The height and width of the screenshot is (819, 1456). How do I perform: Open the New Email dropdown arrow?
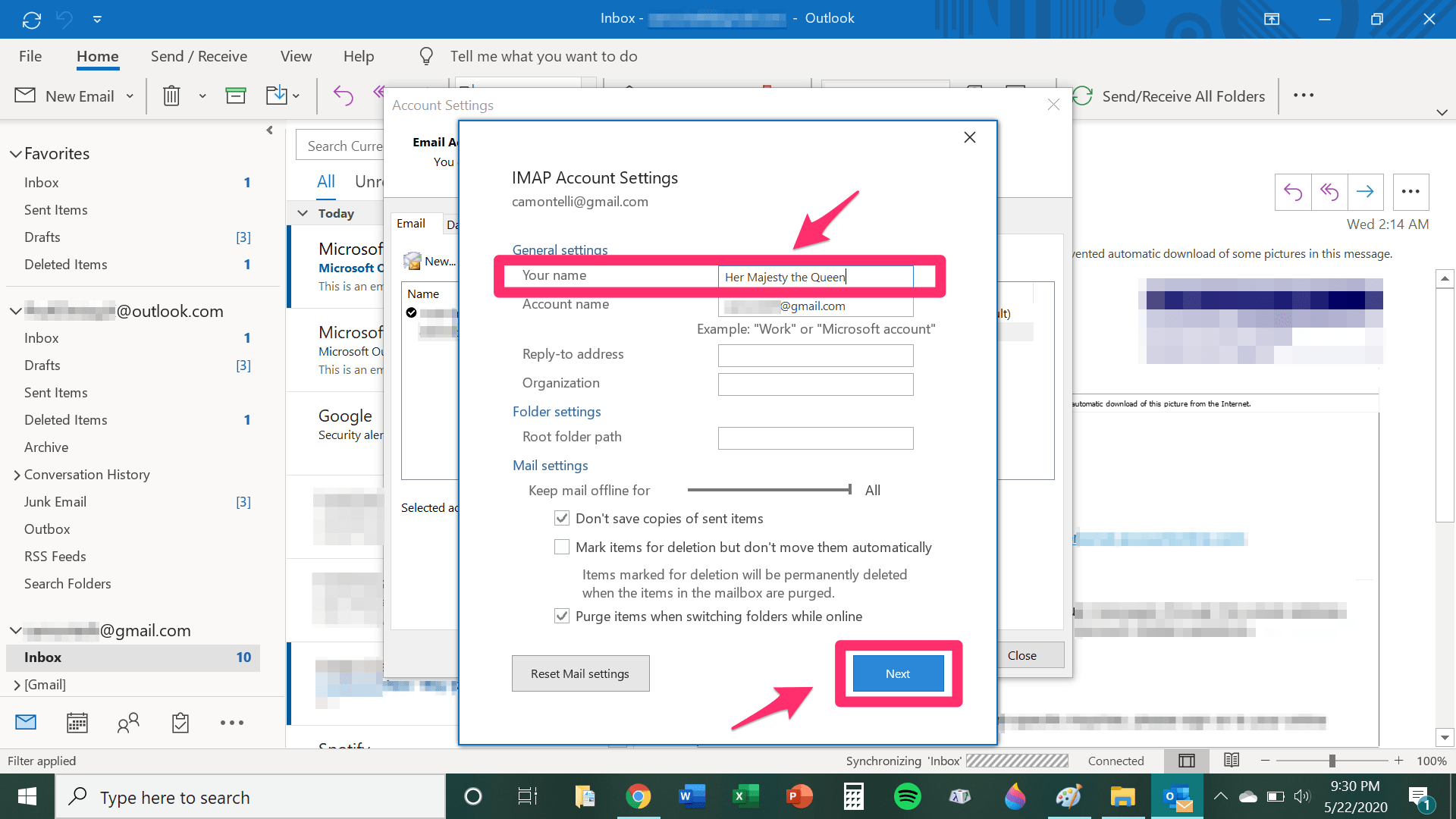(x=130, y=96)
